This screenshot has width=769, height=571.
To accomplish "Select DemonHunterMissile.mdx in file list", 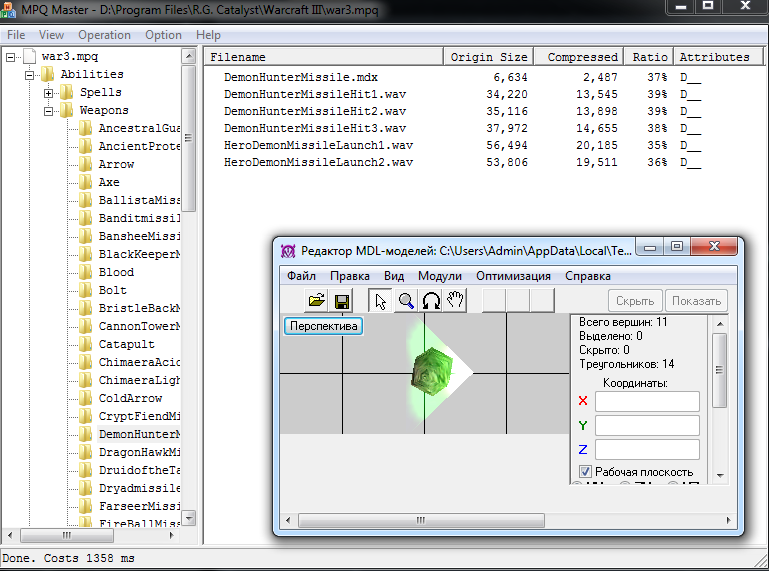I will pos(301,78).
